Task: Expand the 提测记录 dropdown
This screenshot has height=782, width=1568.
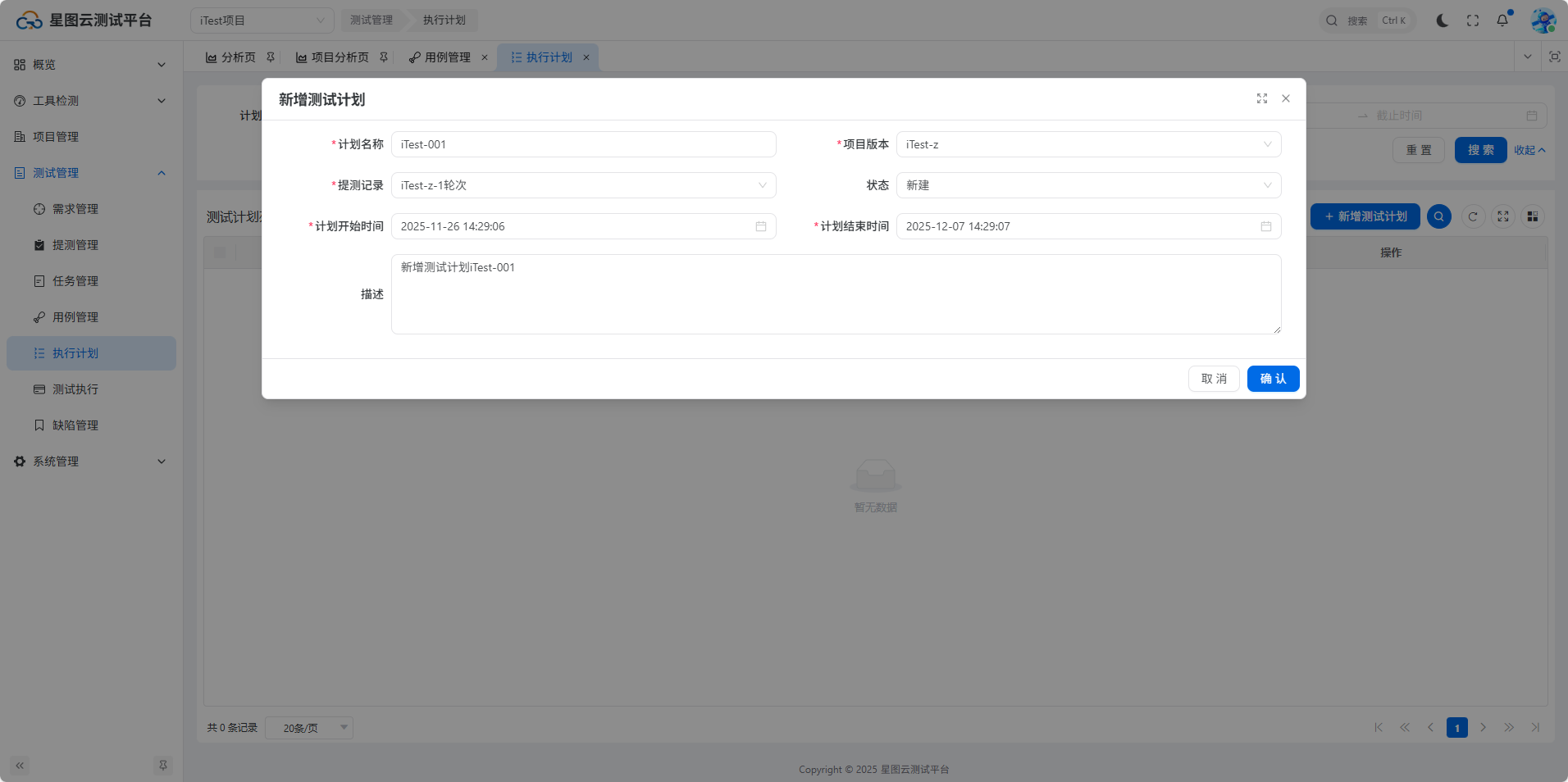Action: pyautogui.click(x=583, y=185)
